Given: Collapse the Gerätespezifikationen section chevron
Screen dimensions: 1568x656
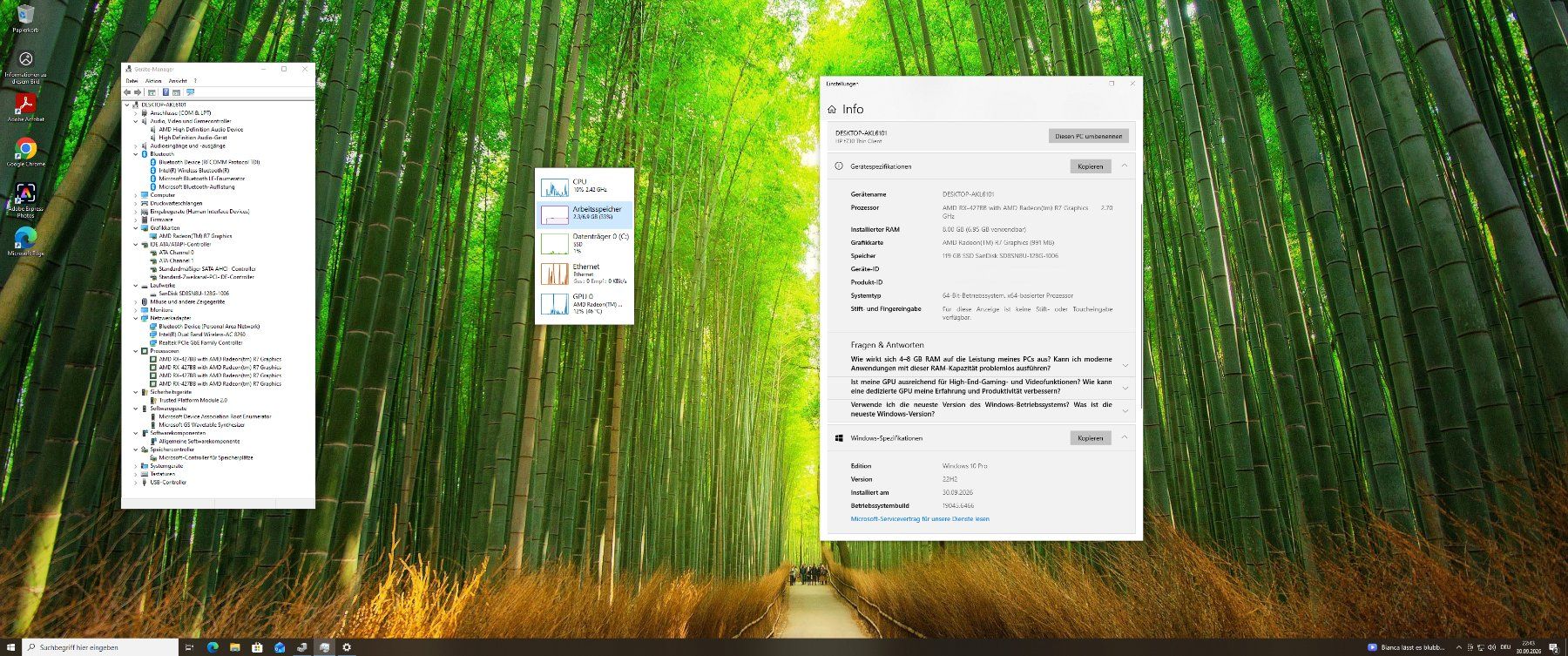Looking at the screenshot, I should [1125, 166].
